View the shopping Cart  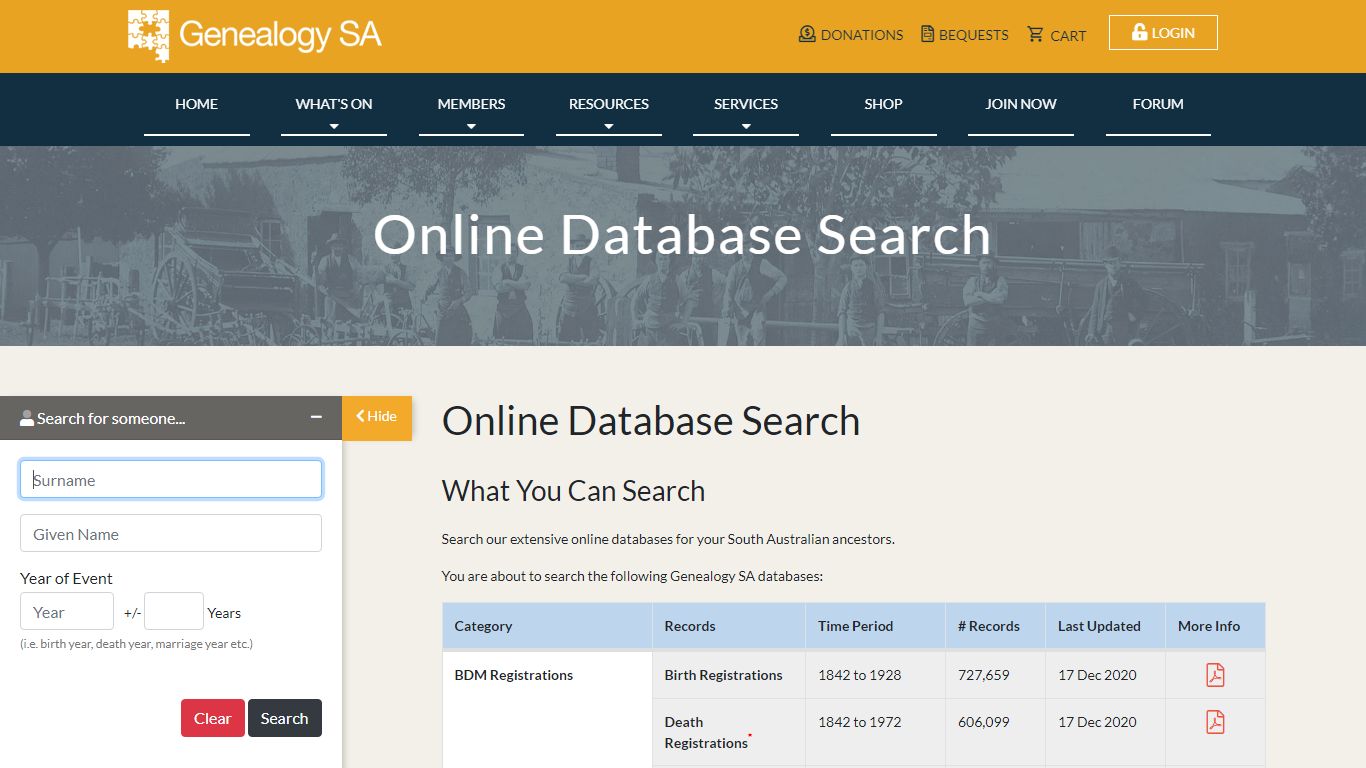(x=1056, y=35)
